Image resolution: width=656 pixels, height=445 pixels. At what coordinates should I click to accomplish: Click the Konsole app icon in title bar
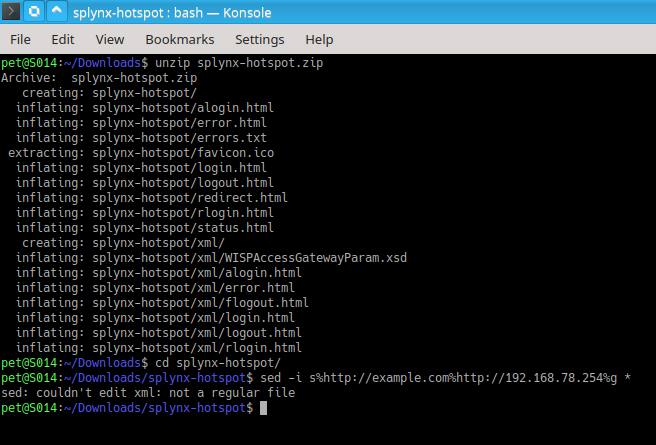pyautogui.click(x=10, y=13)
